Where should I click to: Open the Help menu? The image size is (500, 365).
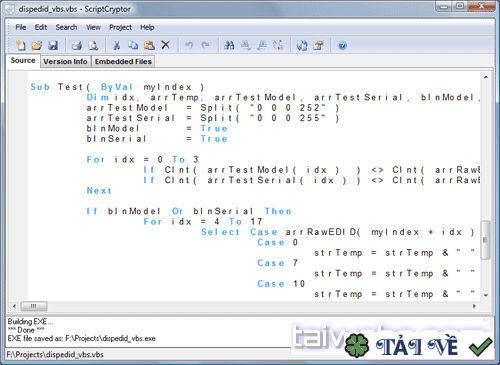147,27
